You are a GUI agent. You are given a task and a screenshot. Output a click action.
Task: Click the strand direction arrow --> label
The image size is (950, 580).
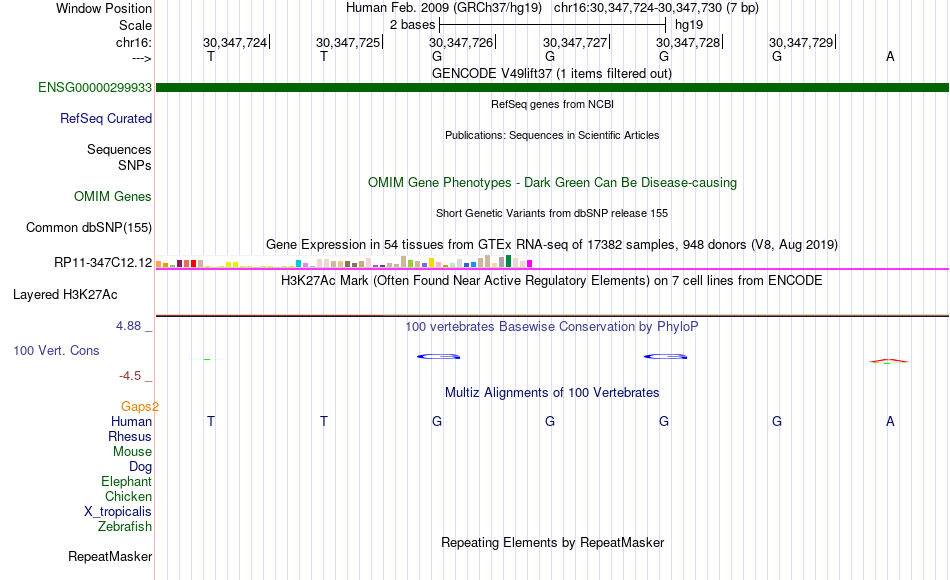coord(142,58)
